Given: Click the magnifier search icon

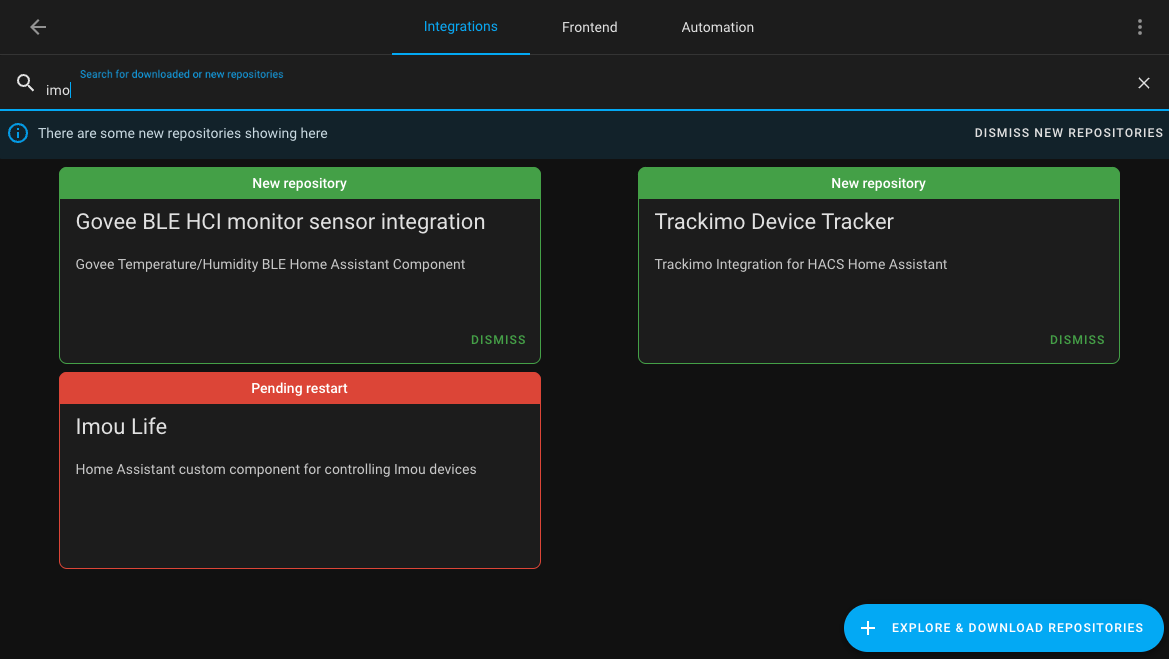Looking at the screenshot, I should point(26,83).
